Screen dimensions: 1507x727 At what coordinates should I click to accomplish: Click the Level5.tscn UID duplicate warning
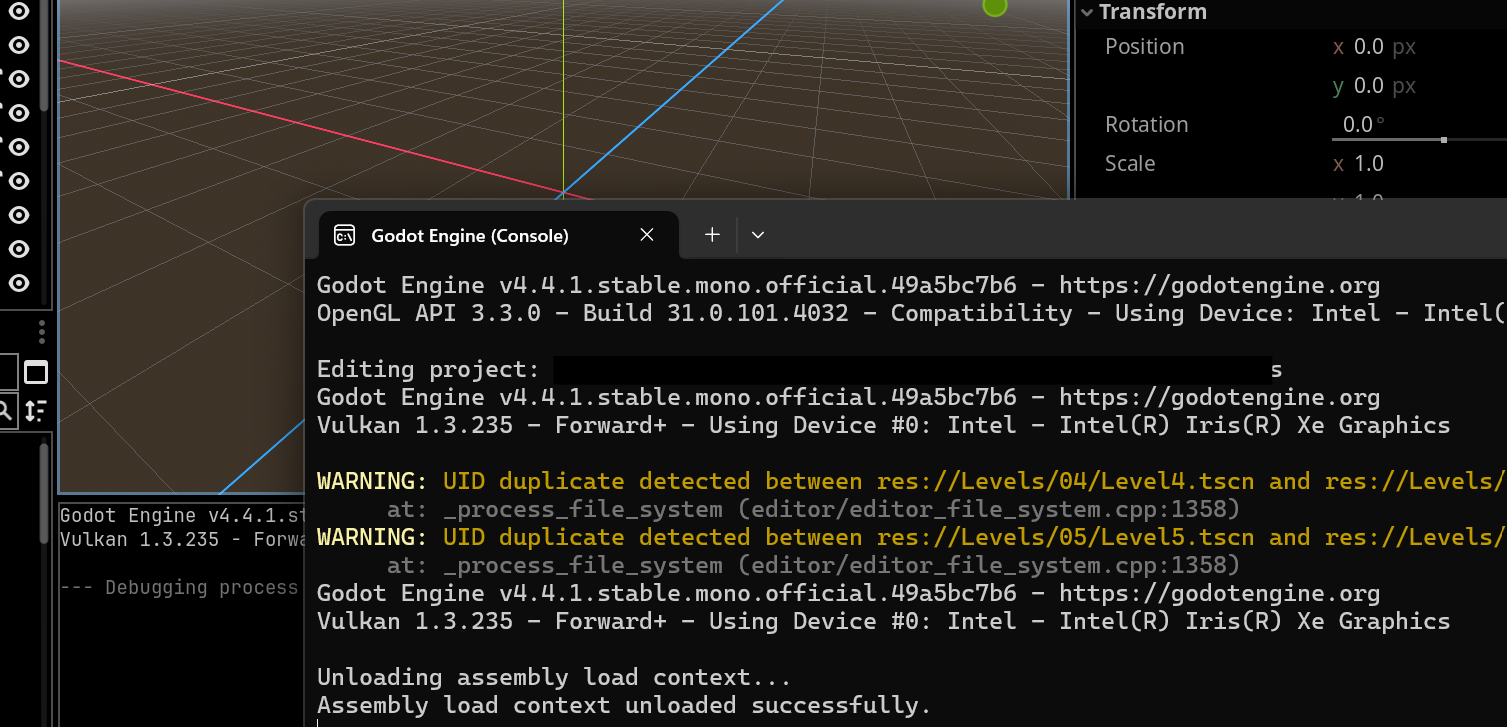pos(912,537)
